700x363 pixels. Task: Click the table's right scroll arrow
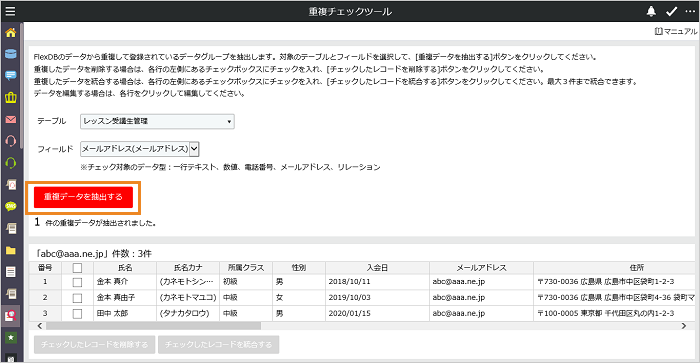[x=683, y=326]
